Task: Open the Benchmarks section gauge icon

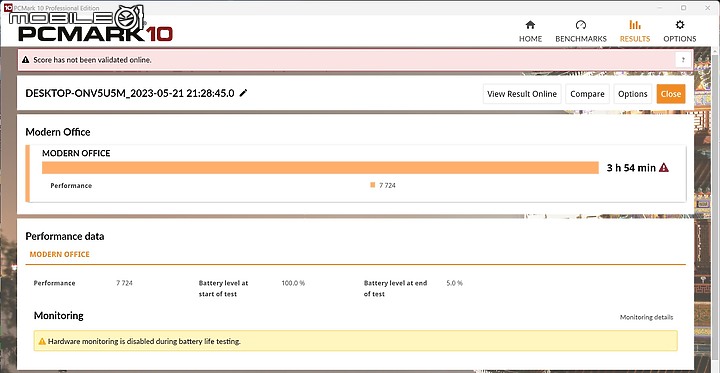Action: [581, 25]
